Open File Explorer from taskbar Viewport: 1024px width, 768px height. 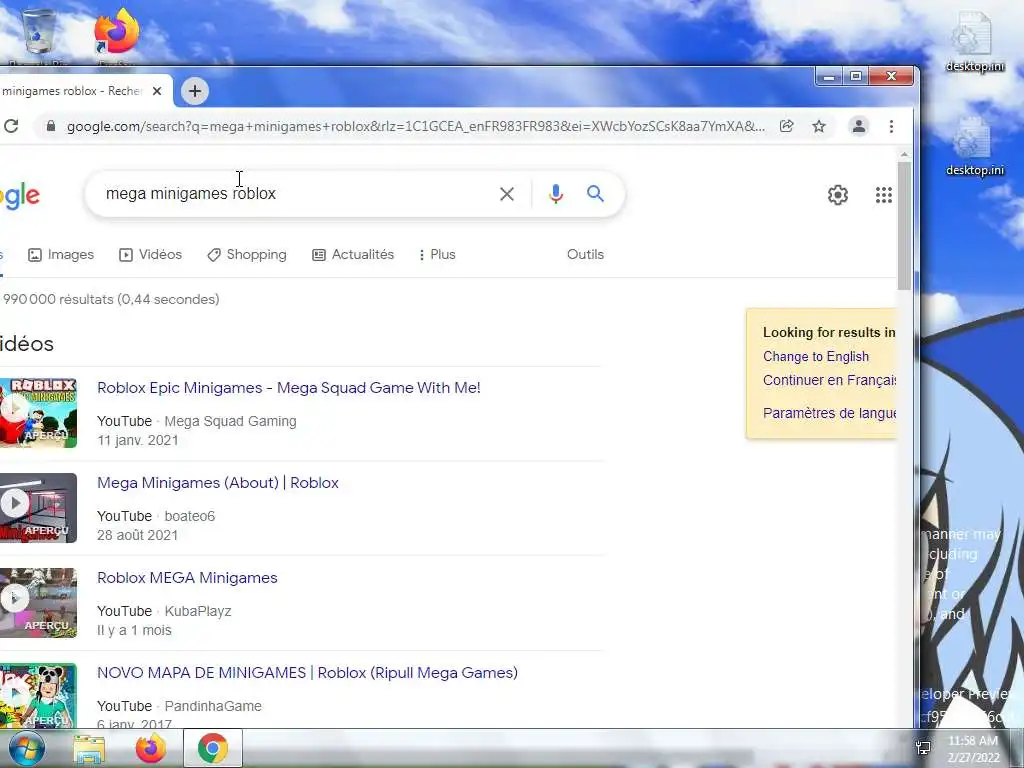(89, 749)
